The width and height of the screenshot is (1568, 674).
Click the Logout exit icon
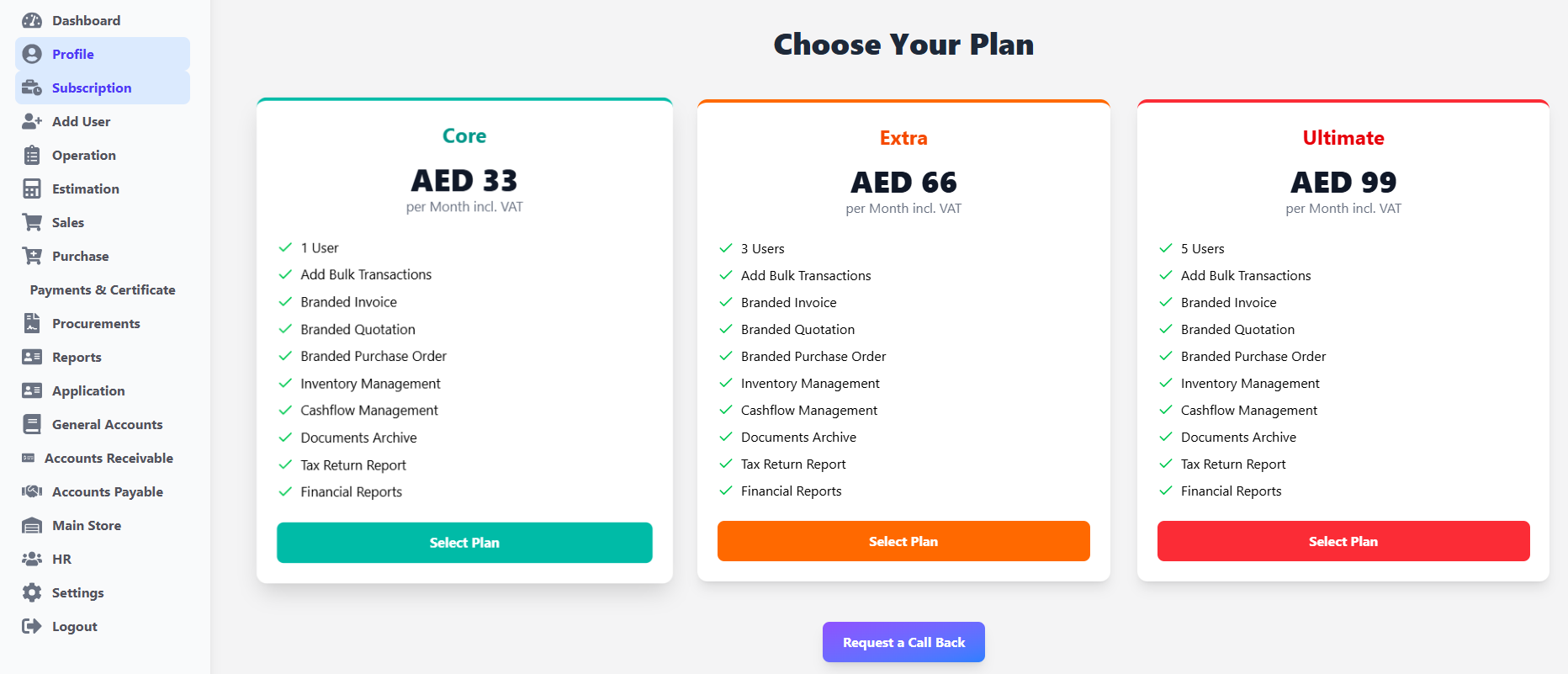click(32, 626)
